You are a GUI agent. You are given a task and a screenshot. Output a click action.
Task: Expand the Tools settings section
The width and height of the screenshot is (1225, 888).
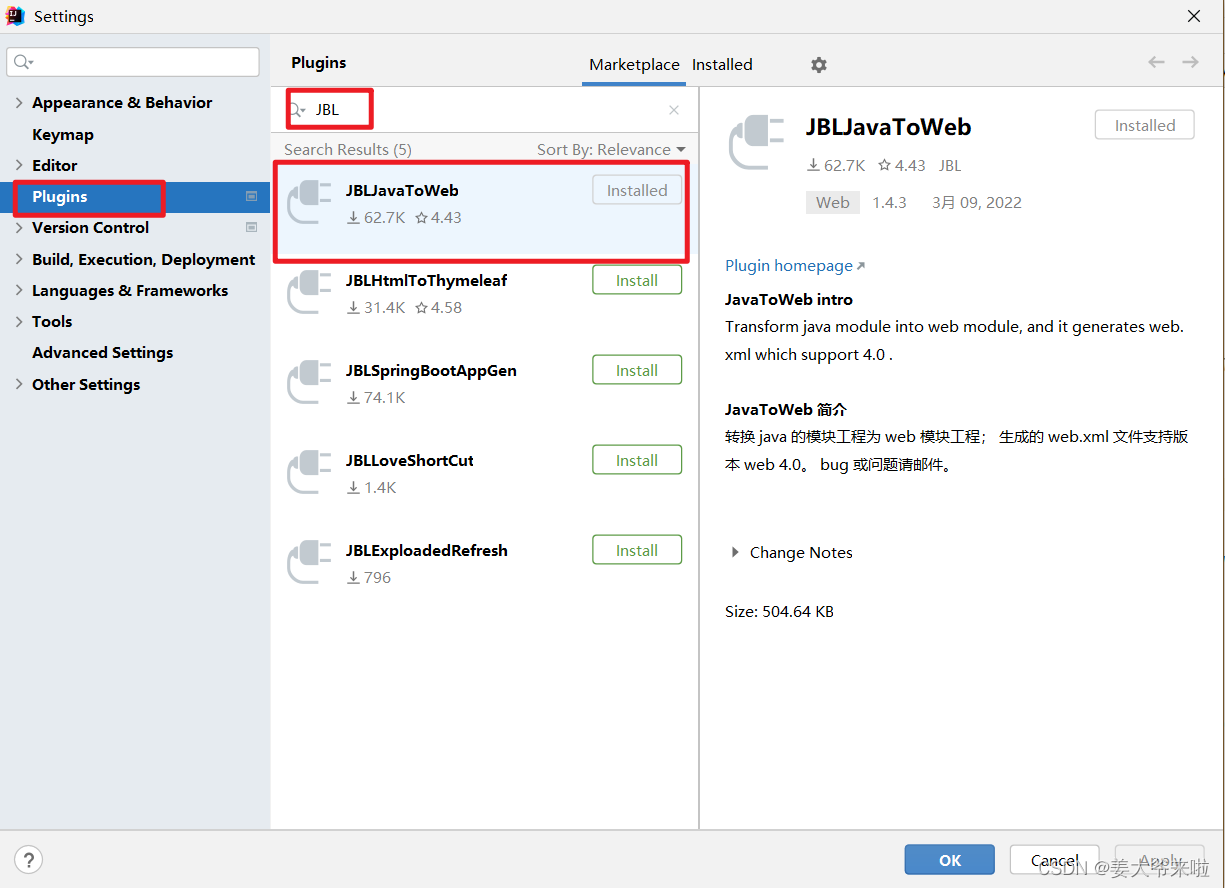[19, 321]
